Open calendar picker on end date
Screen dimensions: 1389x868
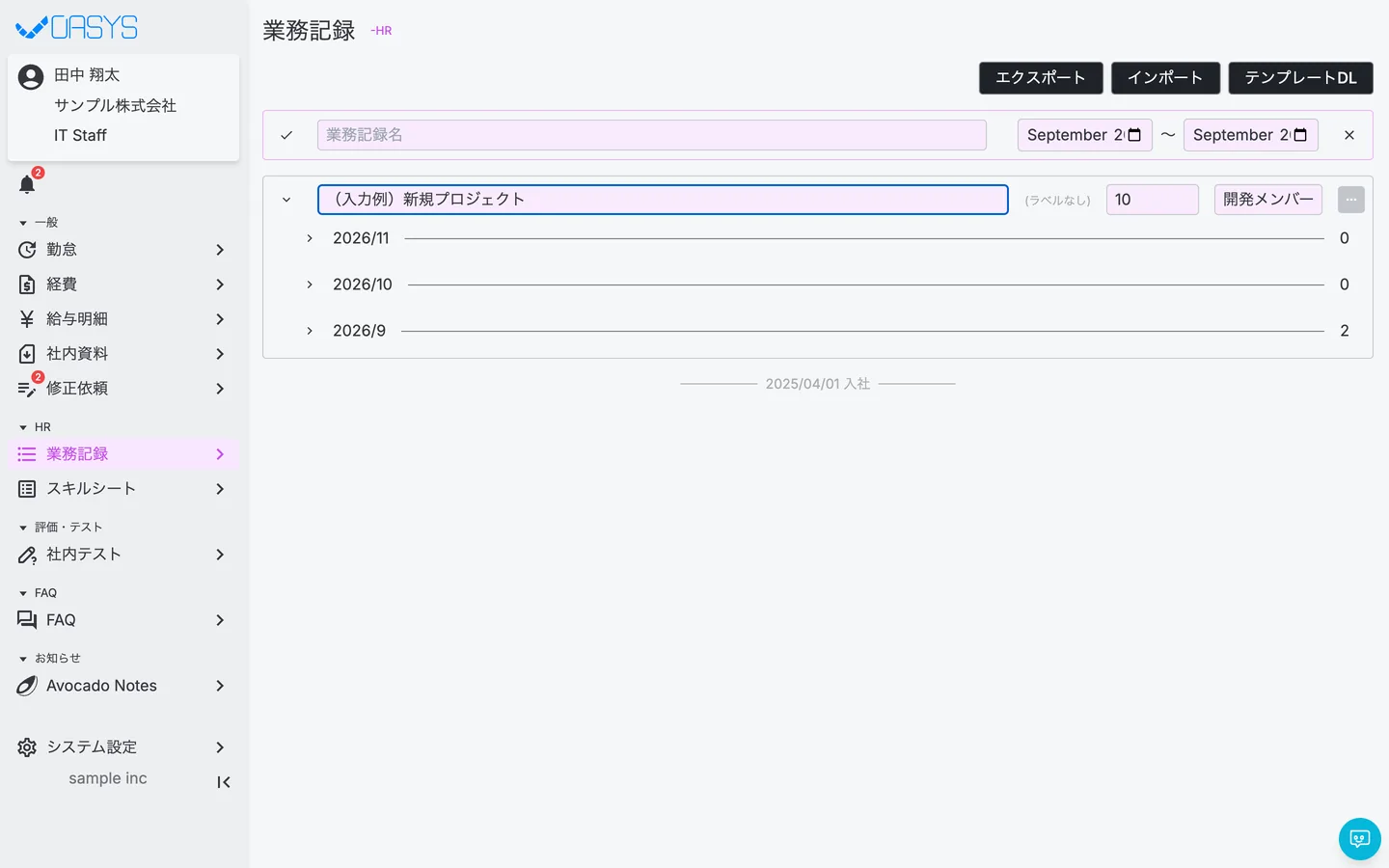click(x=1300, y=135)
